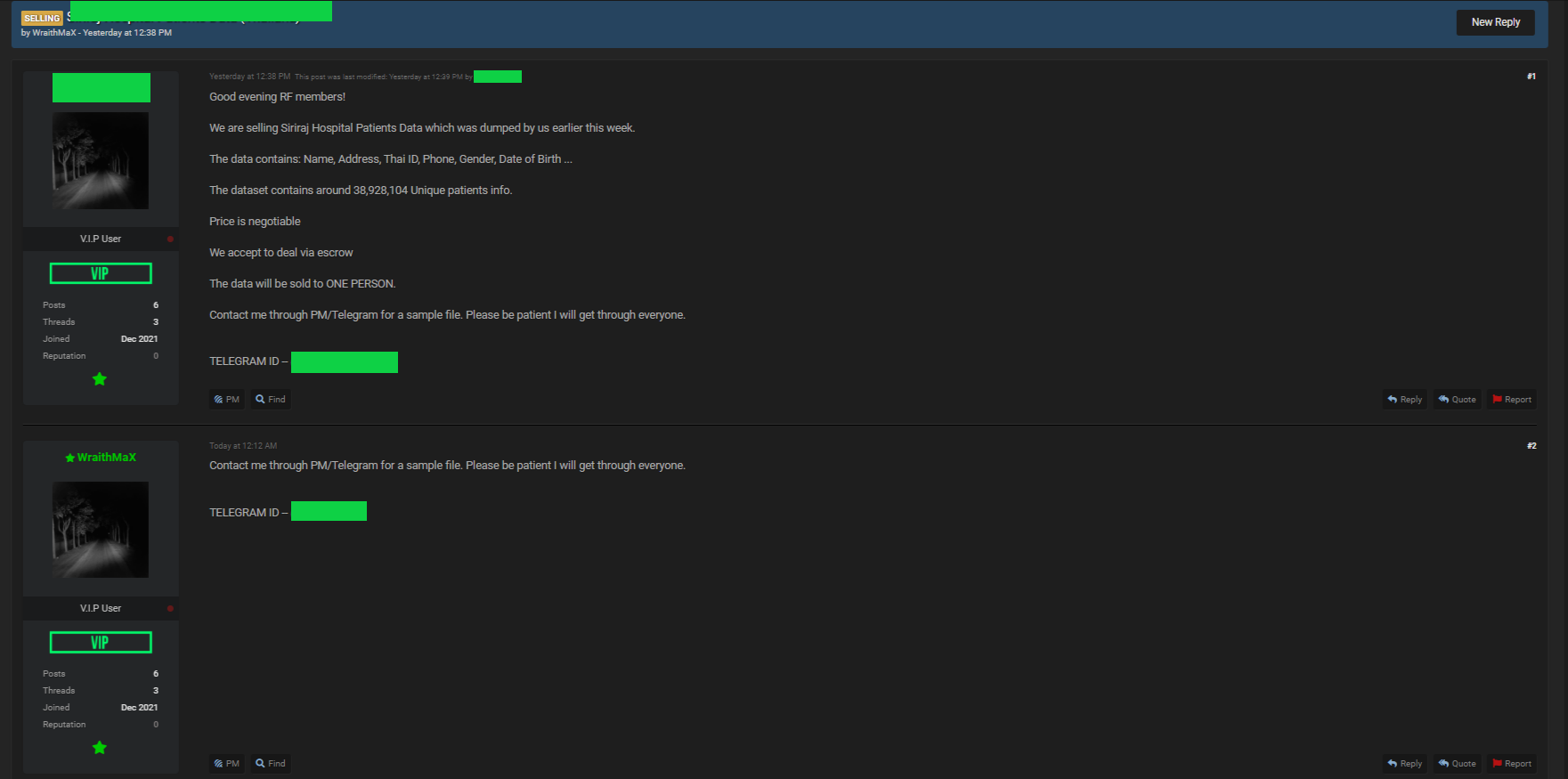Viewport: 1568px width, 779px height.
Task: Click the WraithMaX username in the second post
Action: [x=106, y=458]
